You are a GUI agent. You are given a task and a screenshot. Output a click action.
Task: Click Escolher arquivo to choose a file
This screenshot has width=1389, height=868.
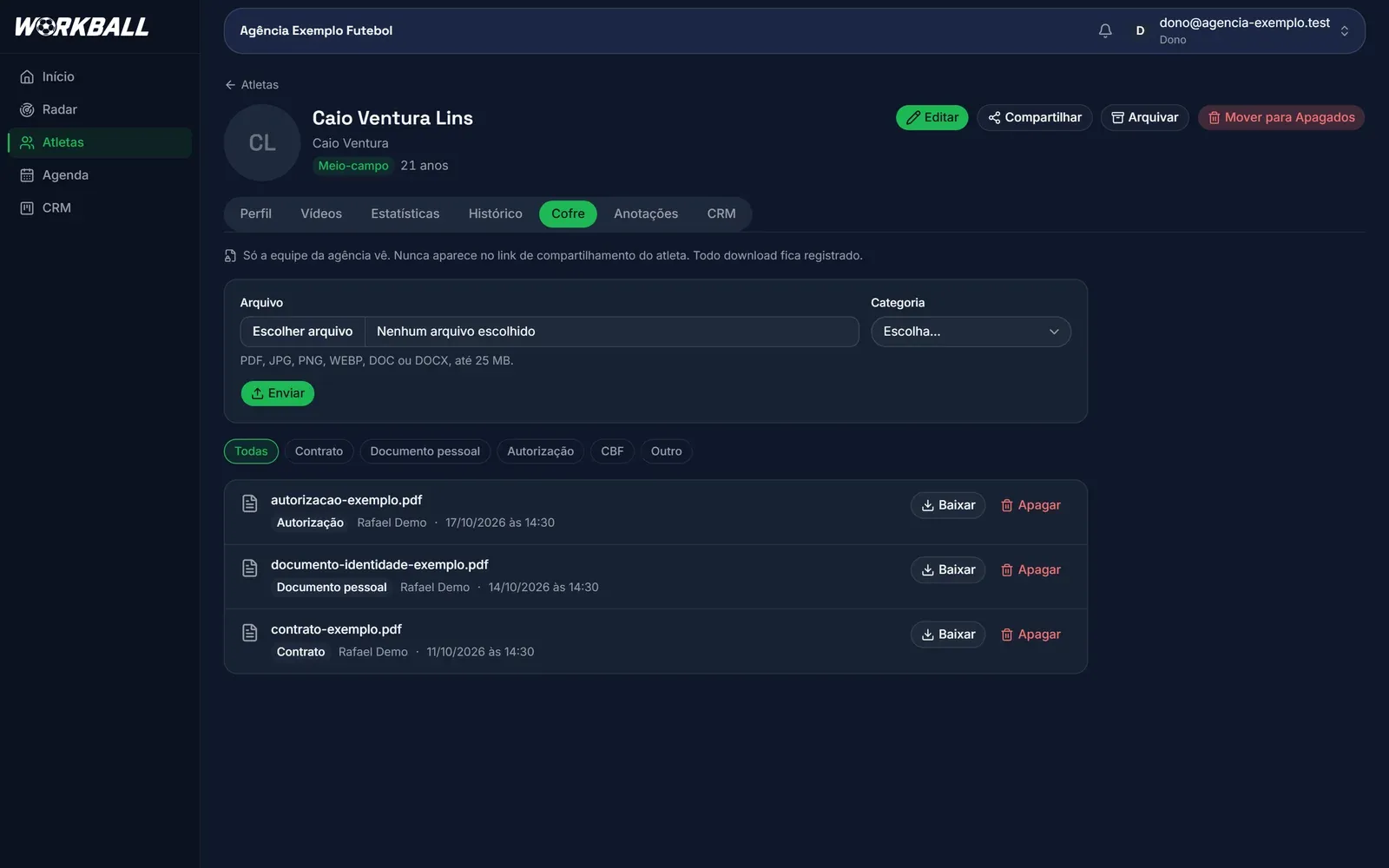[303, 332]
